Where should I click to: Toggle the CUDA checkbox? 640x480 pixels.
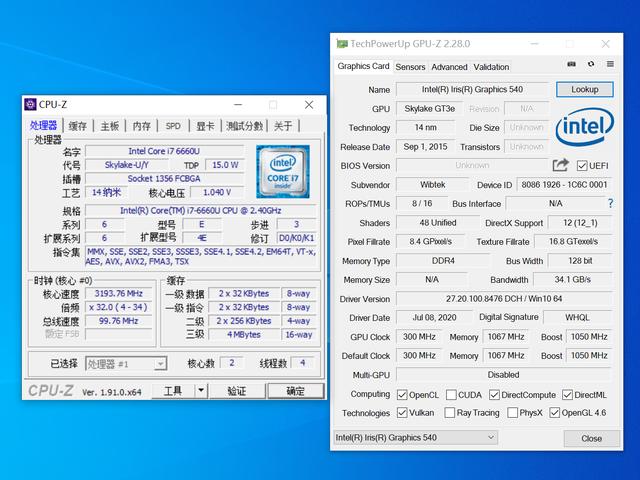451,395
